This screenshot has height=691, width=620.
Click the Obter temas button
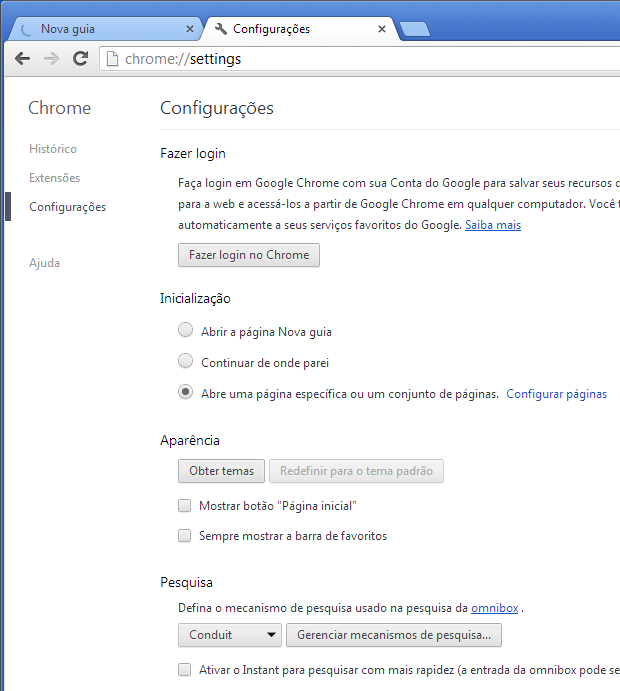click(x=222, y=471)
